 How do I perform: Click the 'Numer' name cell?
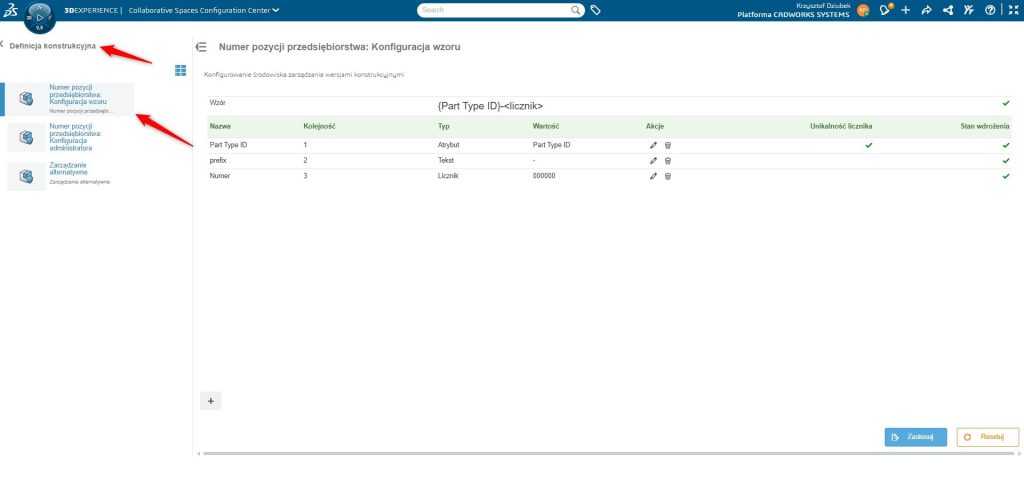click(x=219, y=176)
